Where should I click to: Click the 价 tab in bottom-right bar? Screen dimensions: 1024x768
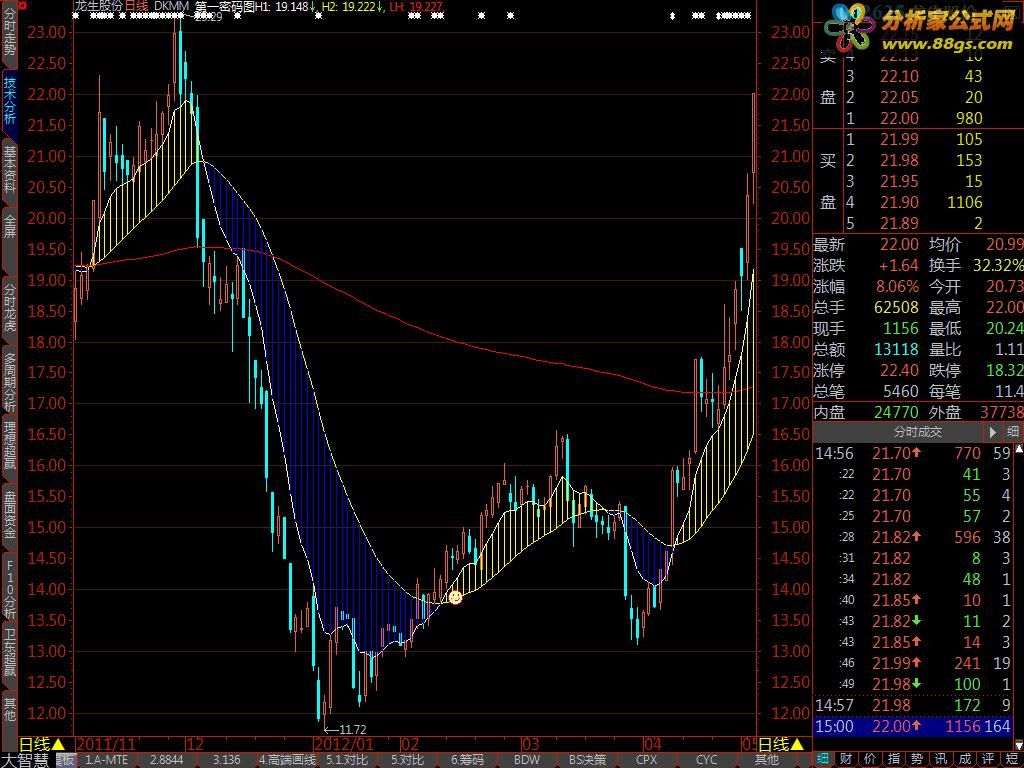point(869,760)
